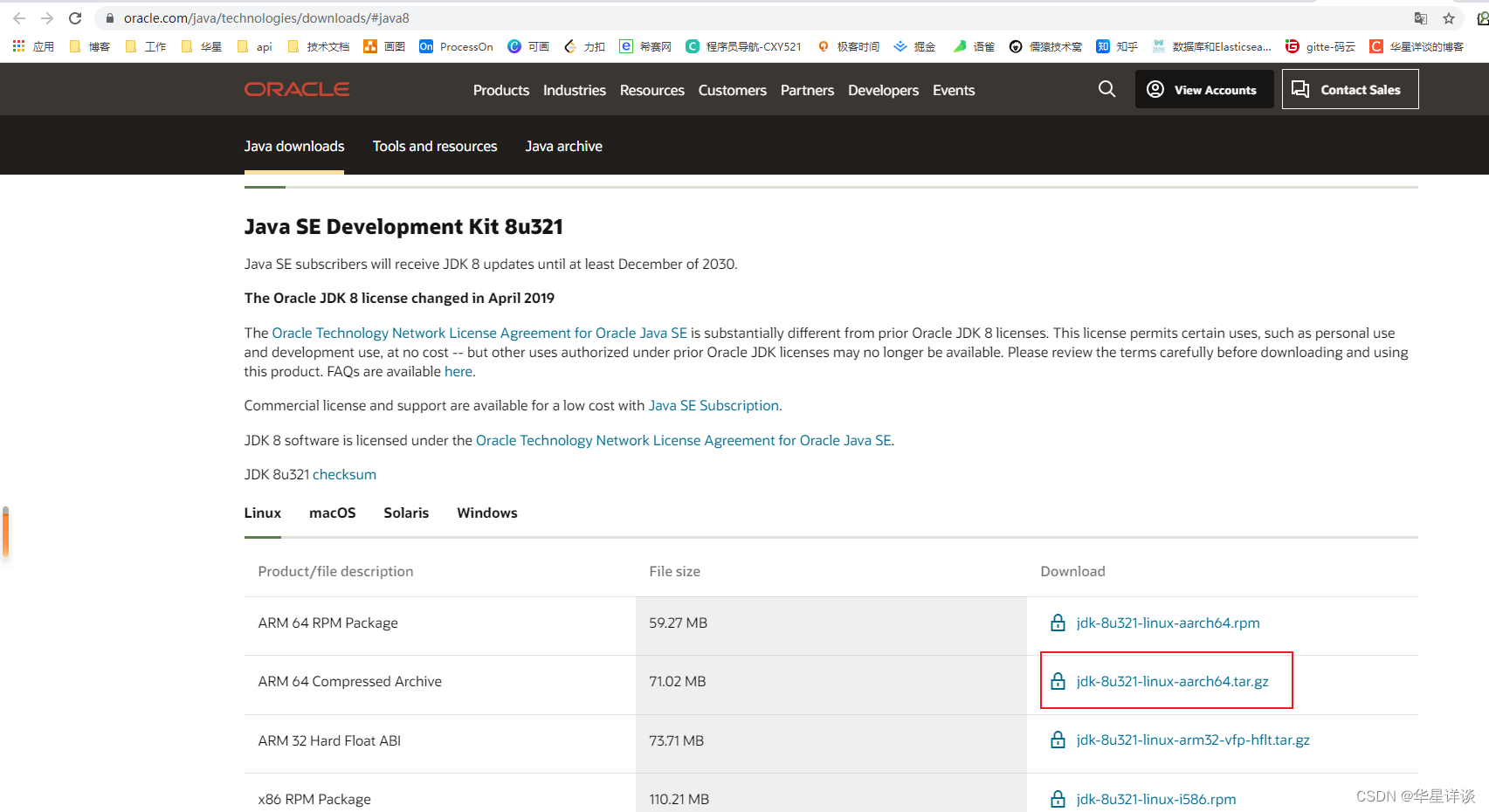Viewport: 1489px width, 812px height.
Task: Select the Tools and resources tab
Action: [435, 146]
